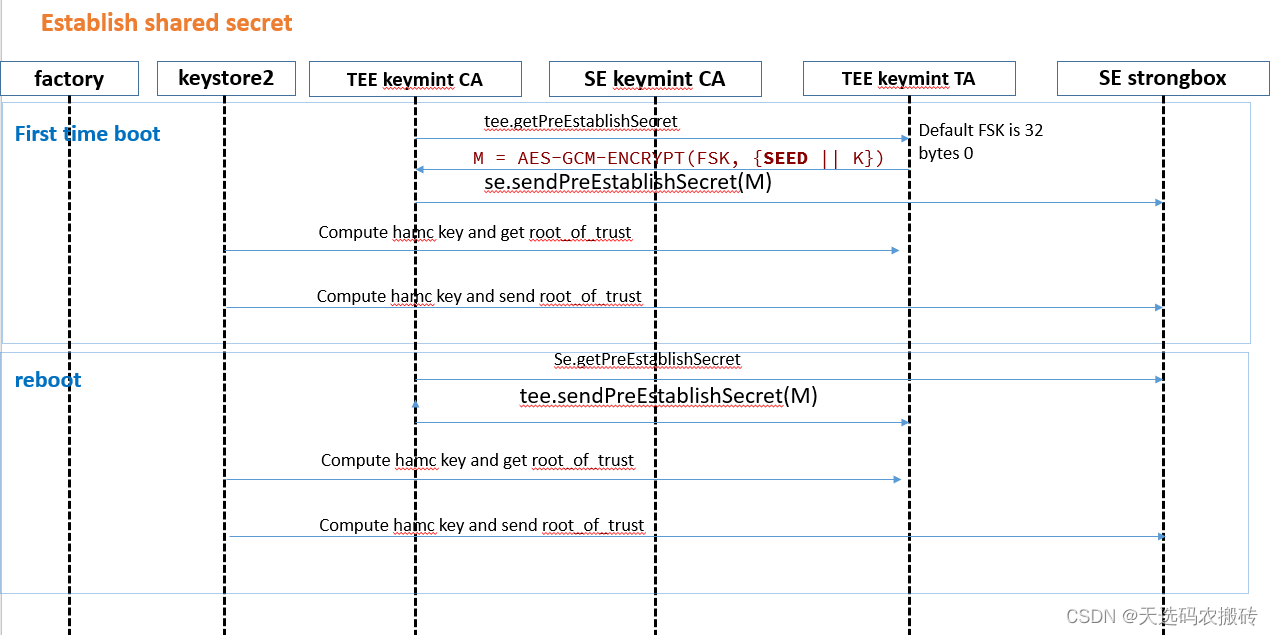Select the Se.getPreEstablishSecret message label
1273x635 pixels.
(x=647, y=359)
